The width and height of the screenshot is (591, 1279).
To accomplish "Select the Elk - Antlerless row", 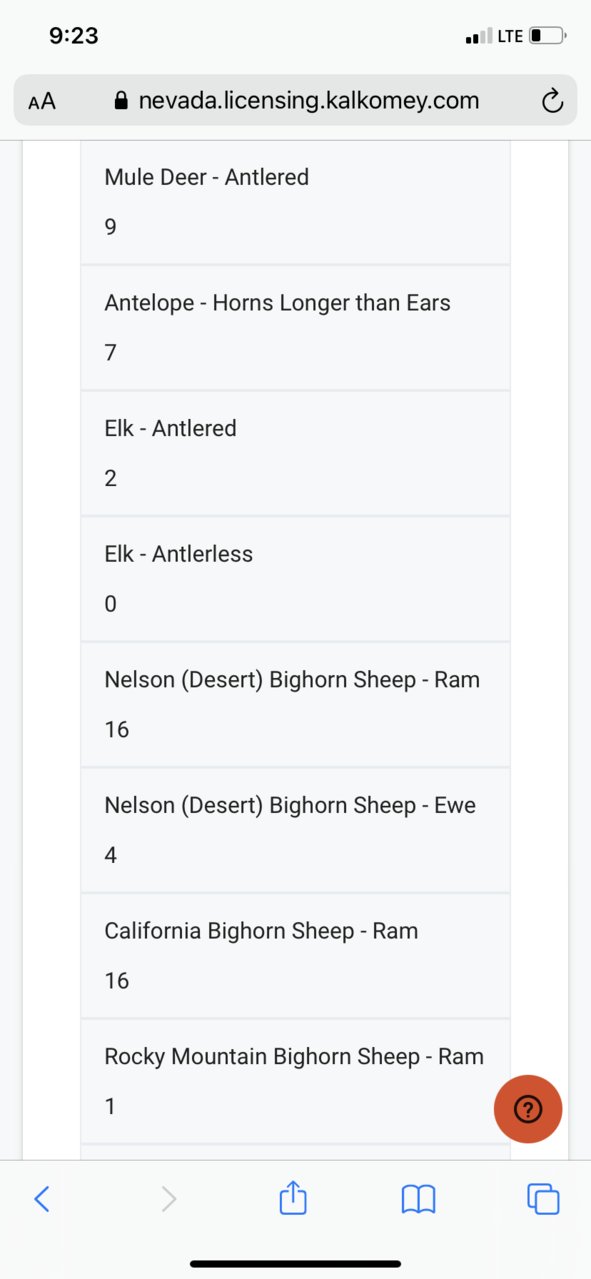I will (295, 579).
